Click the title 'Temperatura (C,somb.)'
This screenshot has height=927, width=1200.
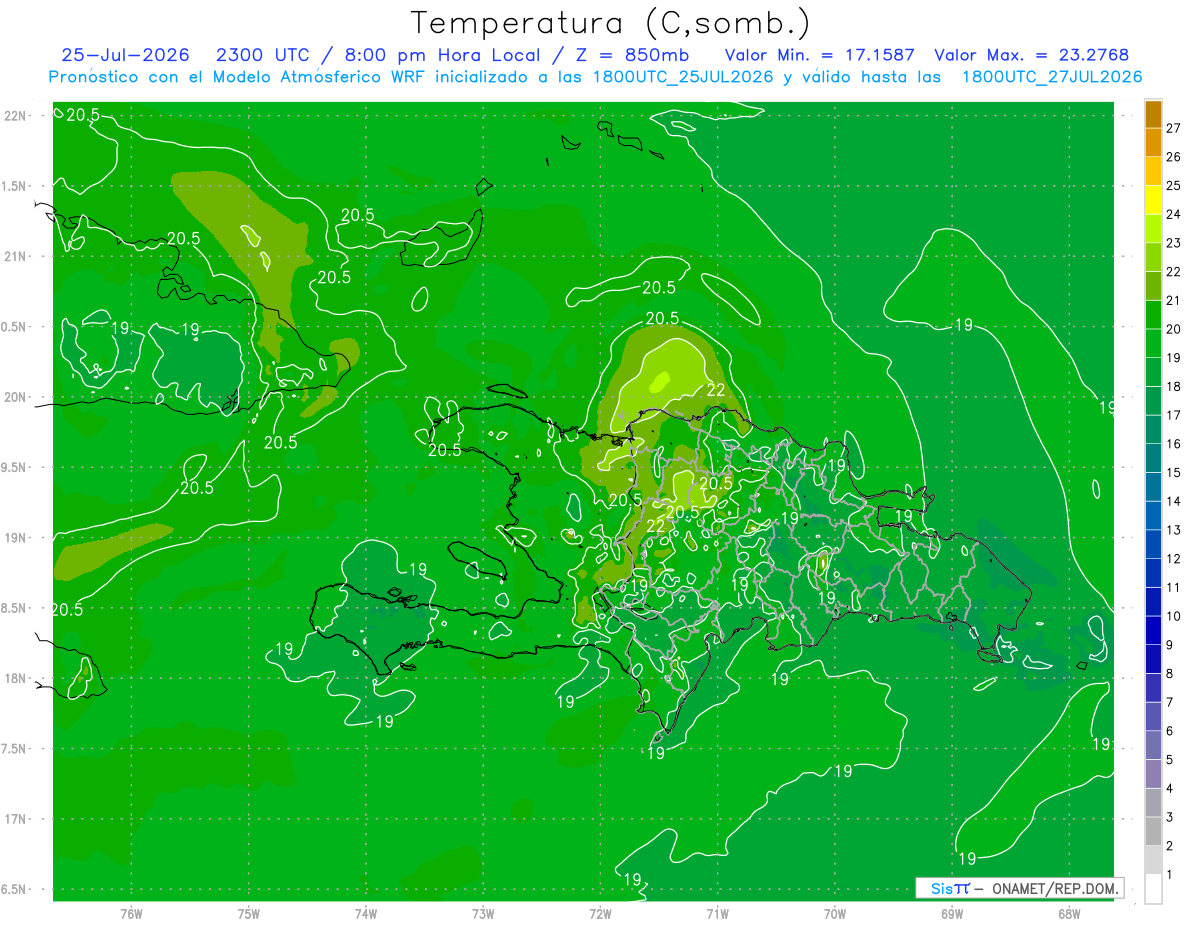point(610,23)
